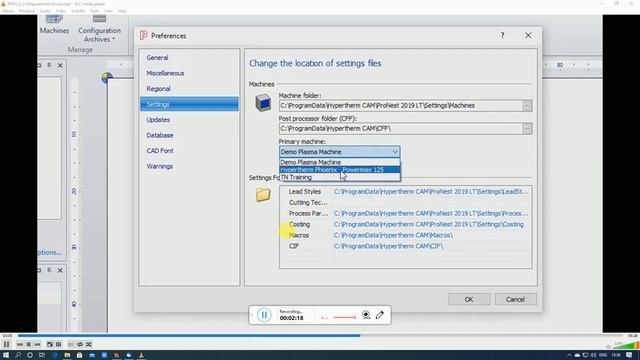Toggle VLC fullscreen
Screen dimensions: 640x360
point(50,344)
